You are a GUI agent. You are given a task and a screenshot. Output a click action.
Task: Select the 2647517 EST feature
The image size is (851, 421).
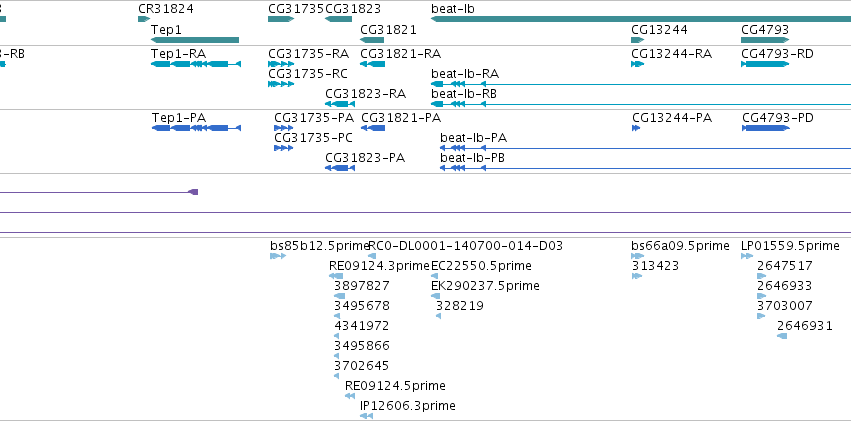(x=761, y=276)
